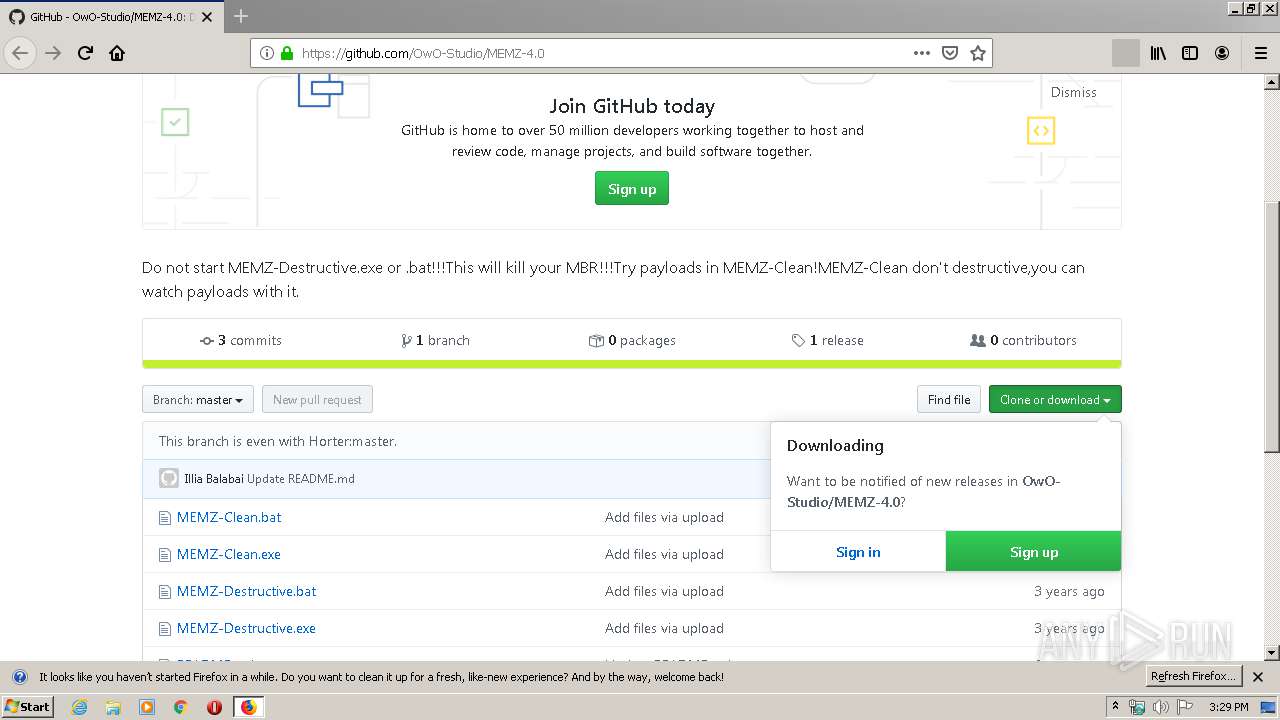
Task: Open a new tab with the plus icon
Action: (x=240, y=16)
